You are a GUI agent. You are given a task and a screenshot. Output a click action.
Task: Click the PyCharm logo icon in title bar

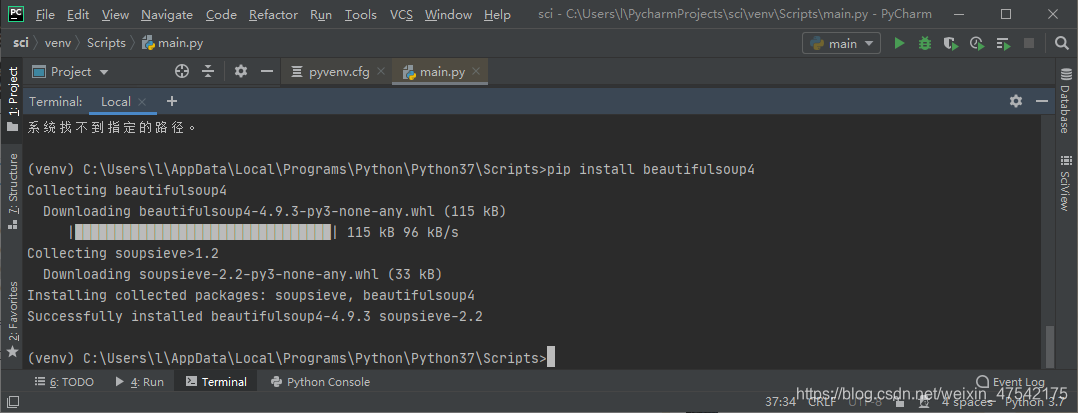tap(16, 14)
